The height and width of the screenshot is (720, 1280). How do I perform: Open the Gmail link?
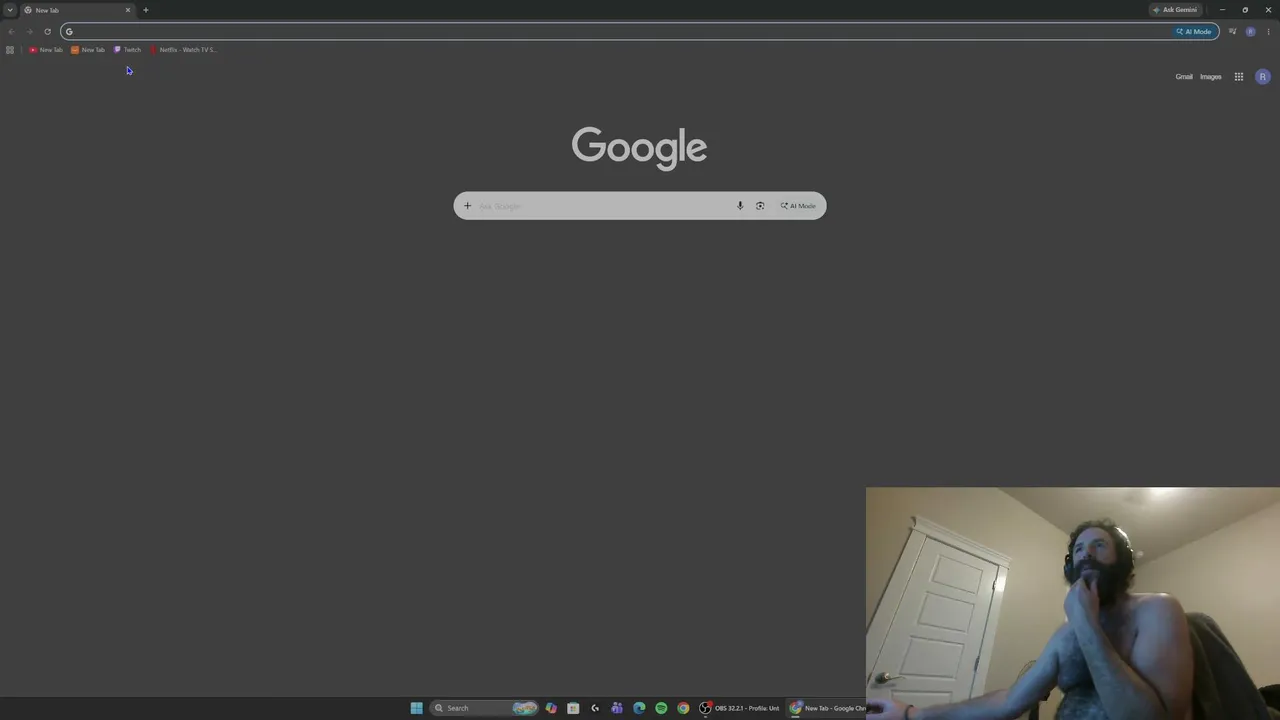(1184, 77)
